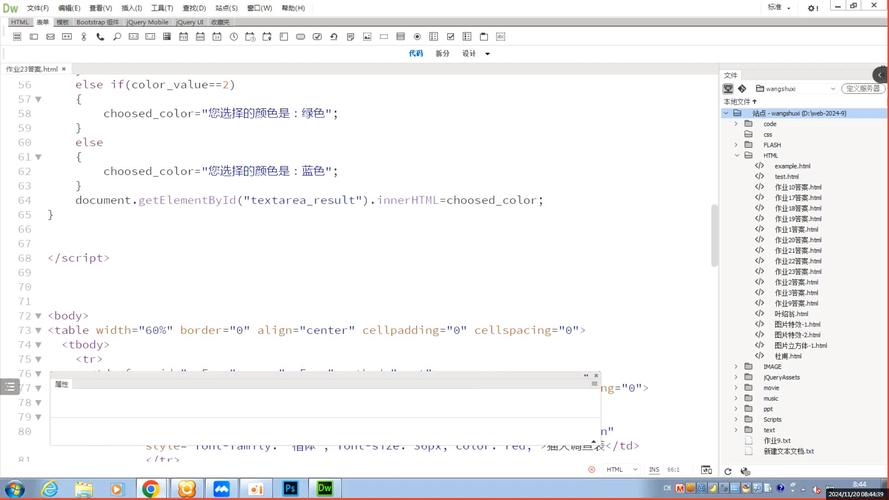Click the Tel phone field icon
The height and width of the screenshot is (500, 889).
(x=100, y=36)
